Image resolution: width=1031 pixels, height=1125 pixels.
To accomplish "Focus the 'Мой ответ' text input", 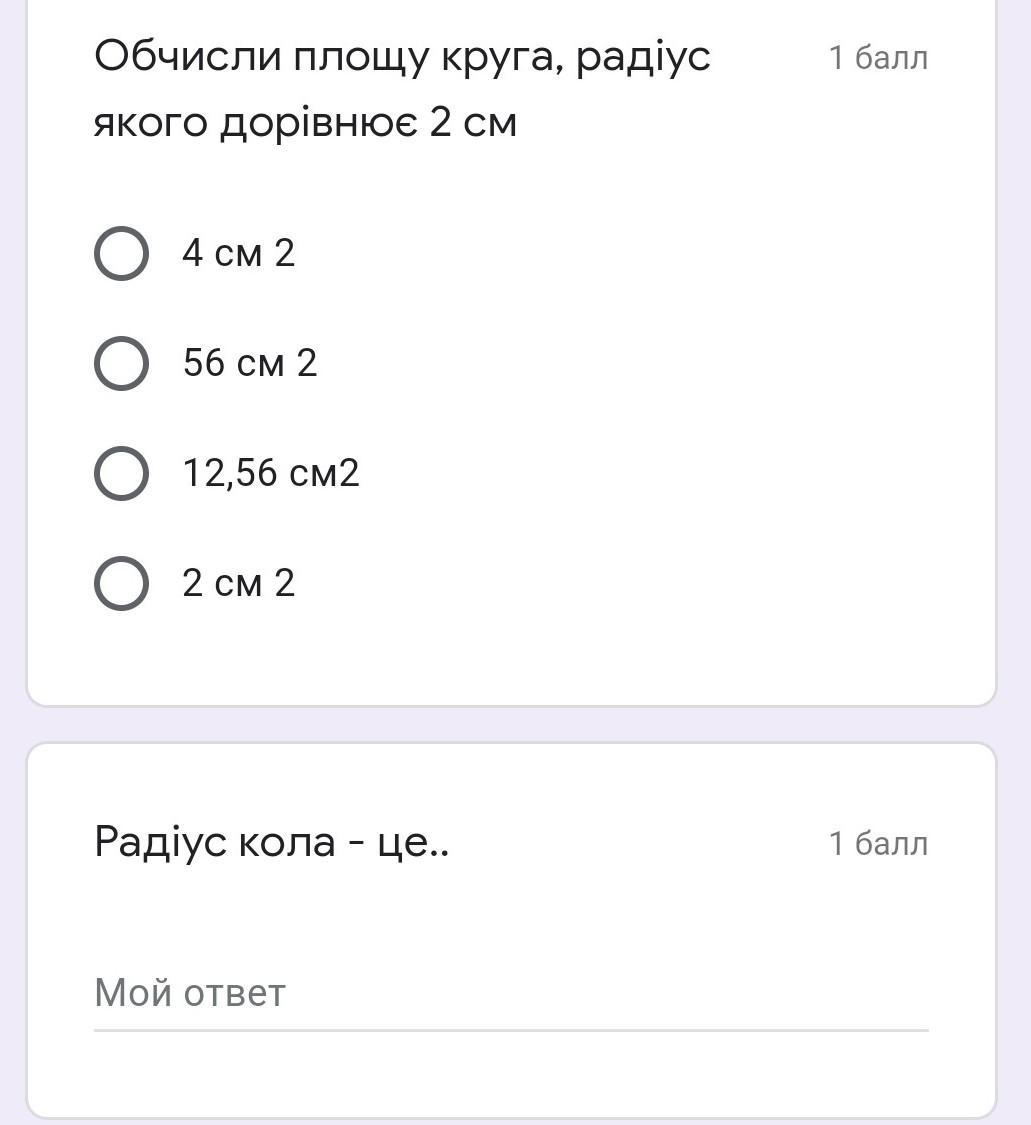I will point(510,993).
